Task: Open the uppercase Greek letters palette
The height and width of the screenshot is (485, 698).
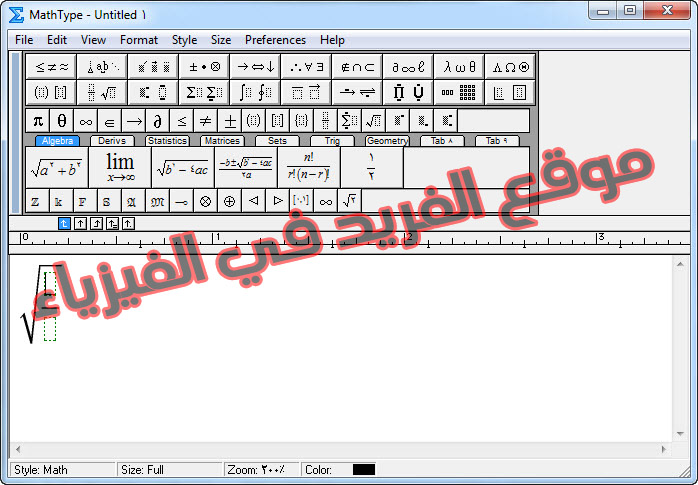Action: (x=510, y=67)
